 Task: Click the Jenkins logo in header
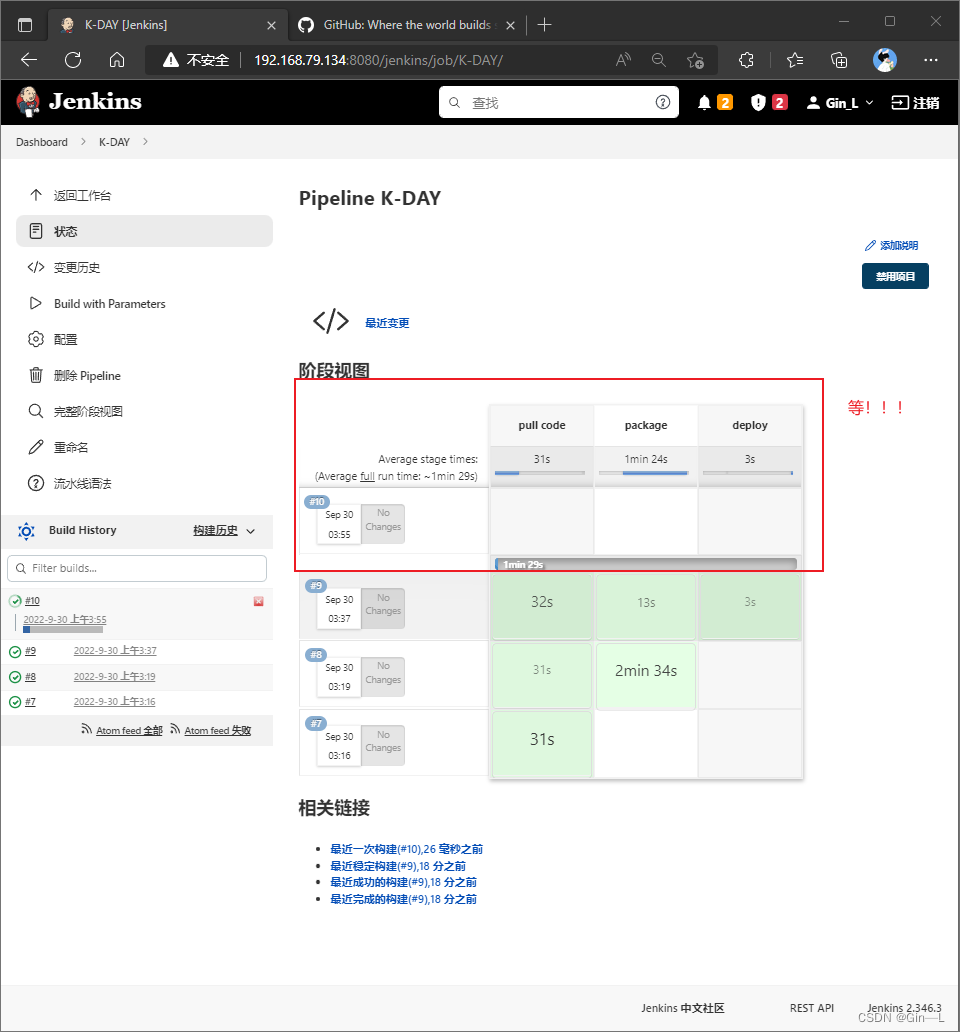(78, 102)
